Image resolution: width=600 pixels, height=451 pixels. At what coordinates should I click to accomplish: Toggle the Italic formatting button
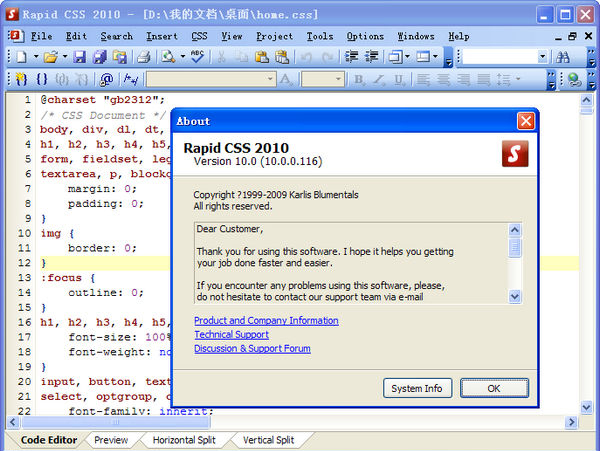coord(379,79)
